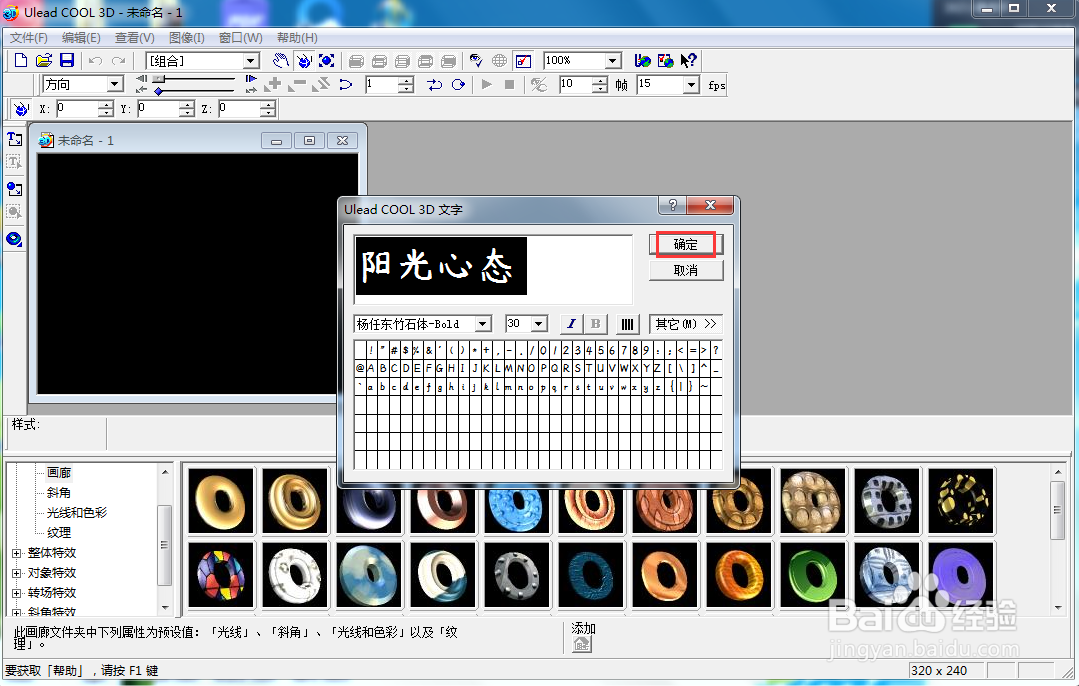Expand the 对象特效 tree node
1079x686 pixels.
point(17,573)
